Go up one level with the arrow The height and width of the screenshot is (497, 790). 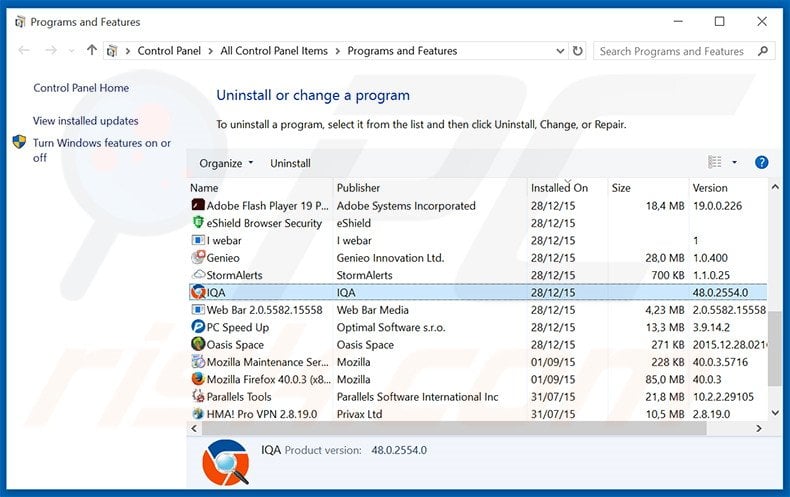pyautogui.click(x=91, y=50)
